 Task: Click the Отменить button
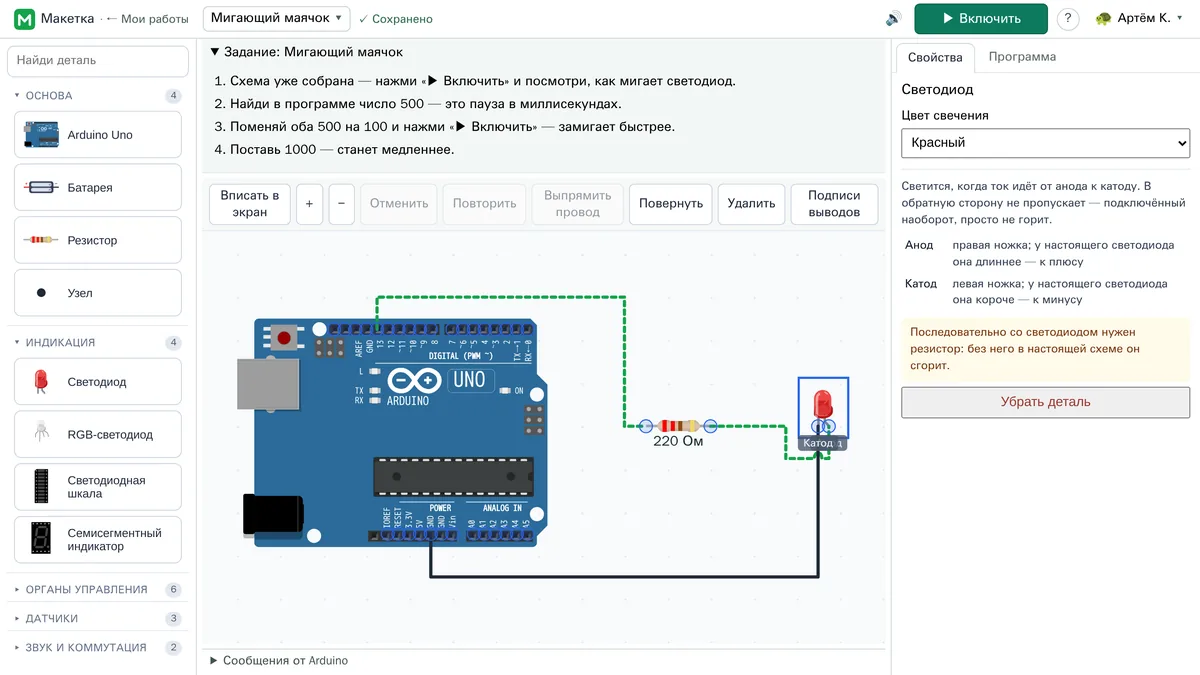[x=399, y=203]
